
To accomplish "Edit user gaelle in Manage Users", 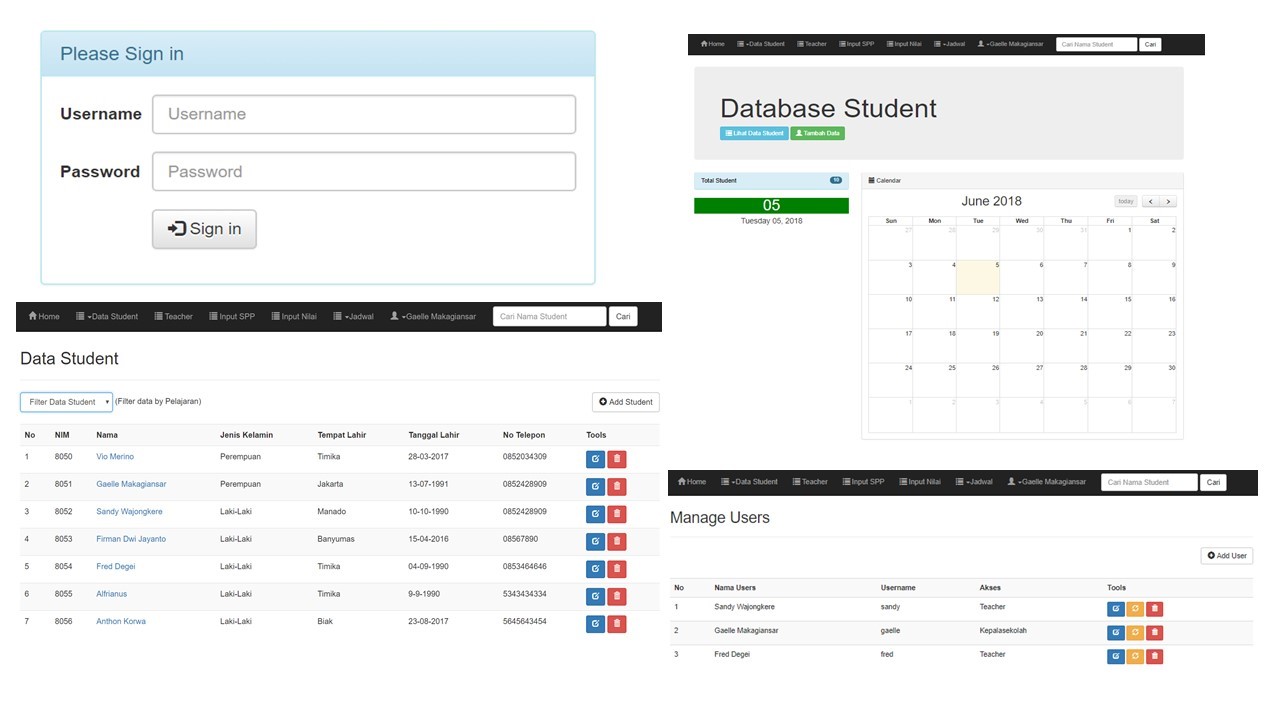I will point(1116,633).
